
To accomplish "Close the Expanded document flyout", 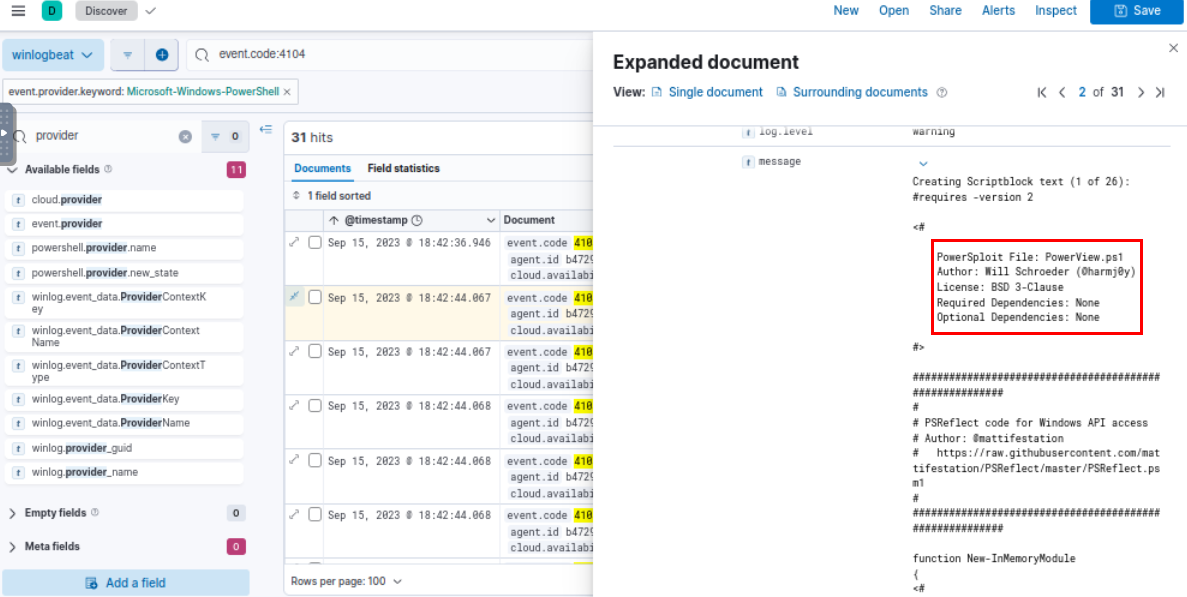I will [1173, 48].
